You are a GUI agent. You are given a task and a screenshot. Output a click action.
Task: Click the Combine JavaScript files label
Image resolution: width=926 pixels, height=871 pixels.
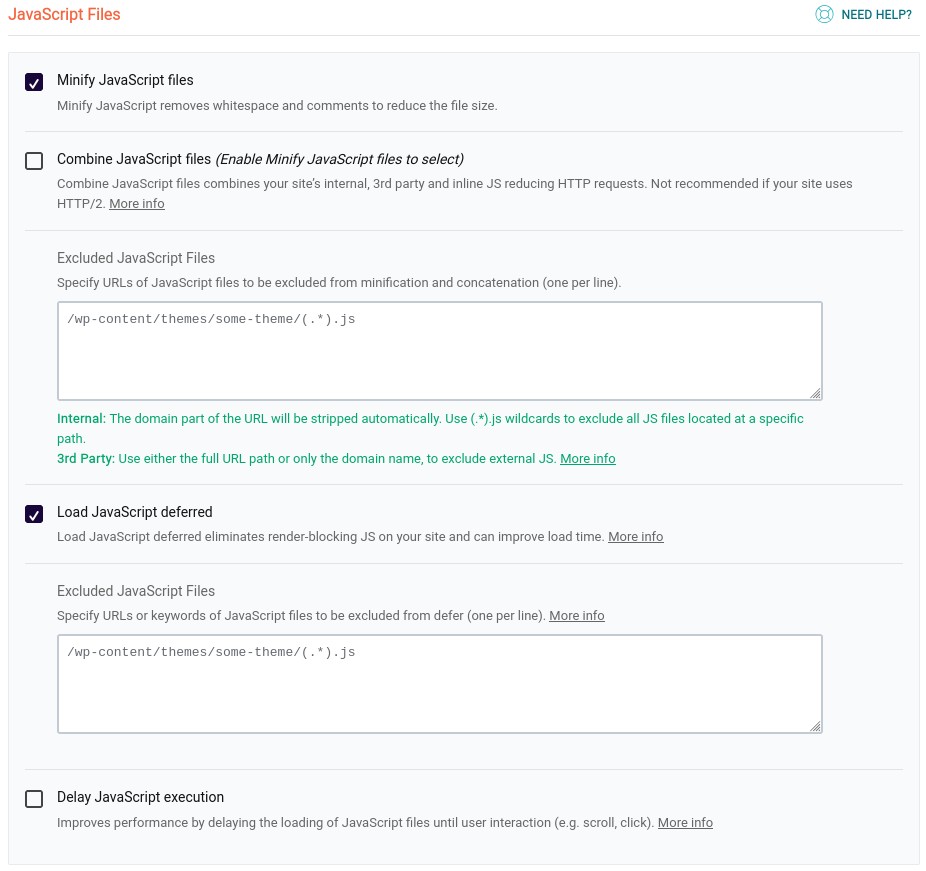pyautogui.click(x=134, y=159)
